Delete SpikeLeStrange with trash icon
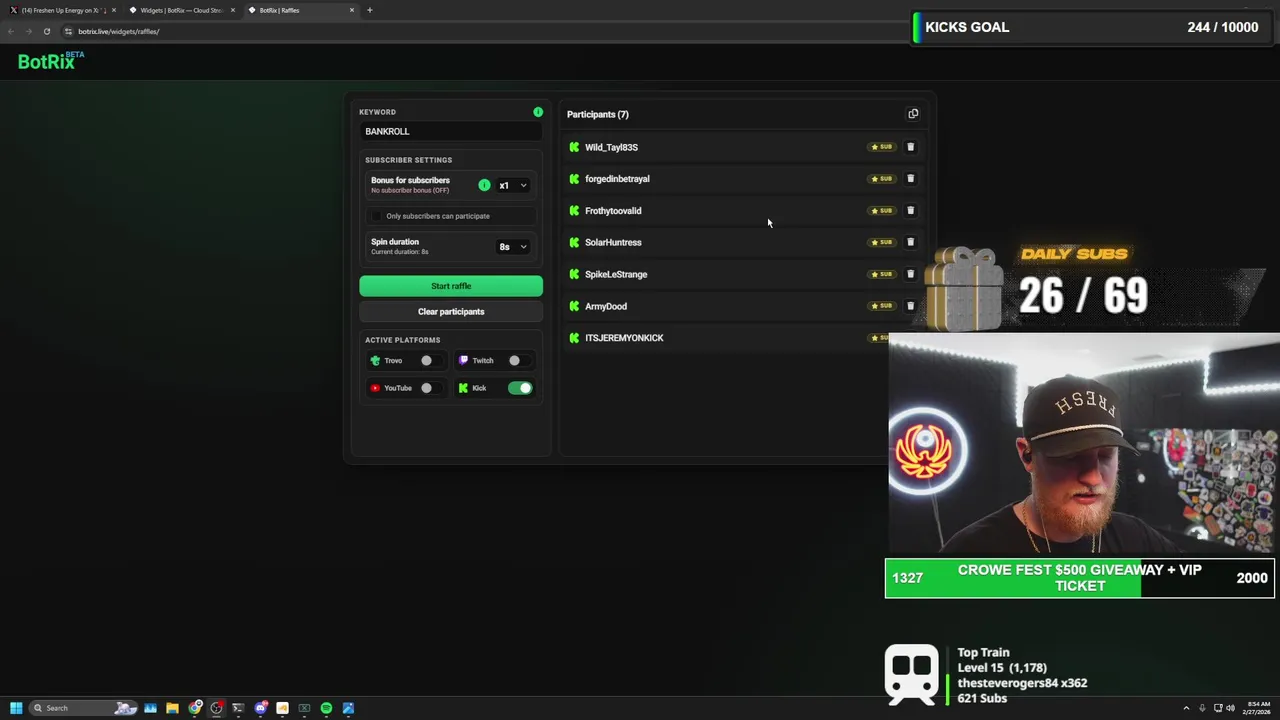The height and width of the screenshot is (720, 1280). (x=910, y=274)
